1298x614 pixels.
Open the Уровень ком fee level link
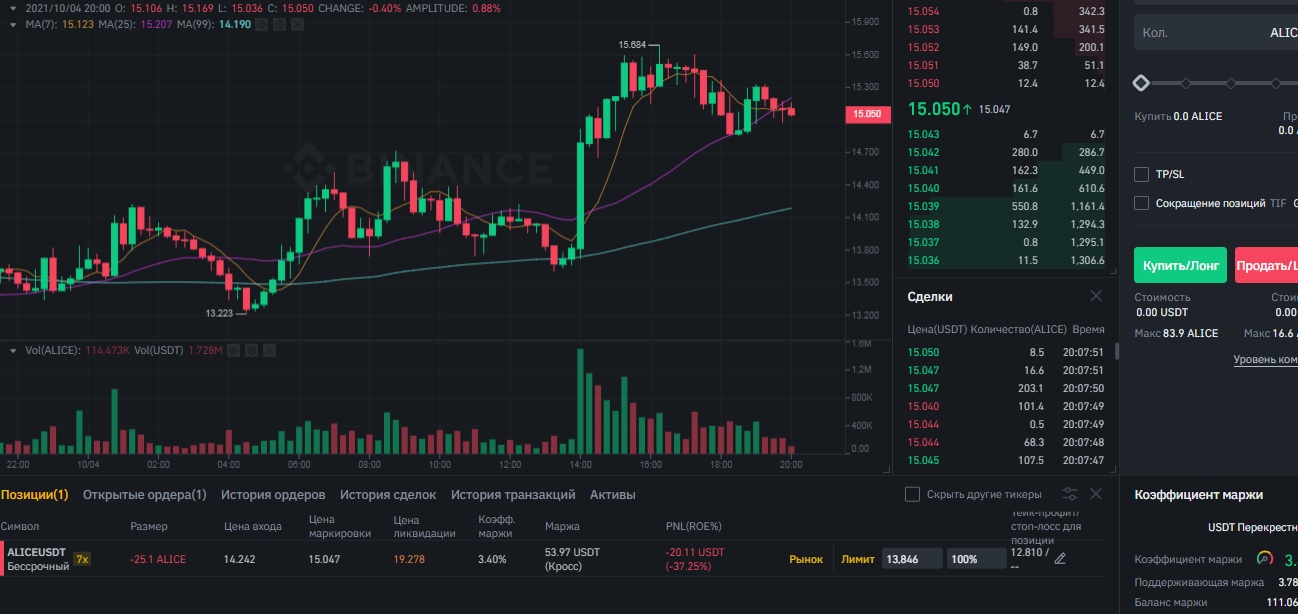point(1265,359)
